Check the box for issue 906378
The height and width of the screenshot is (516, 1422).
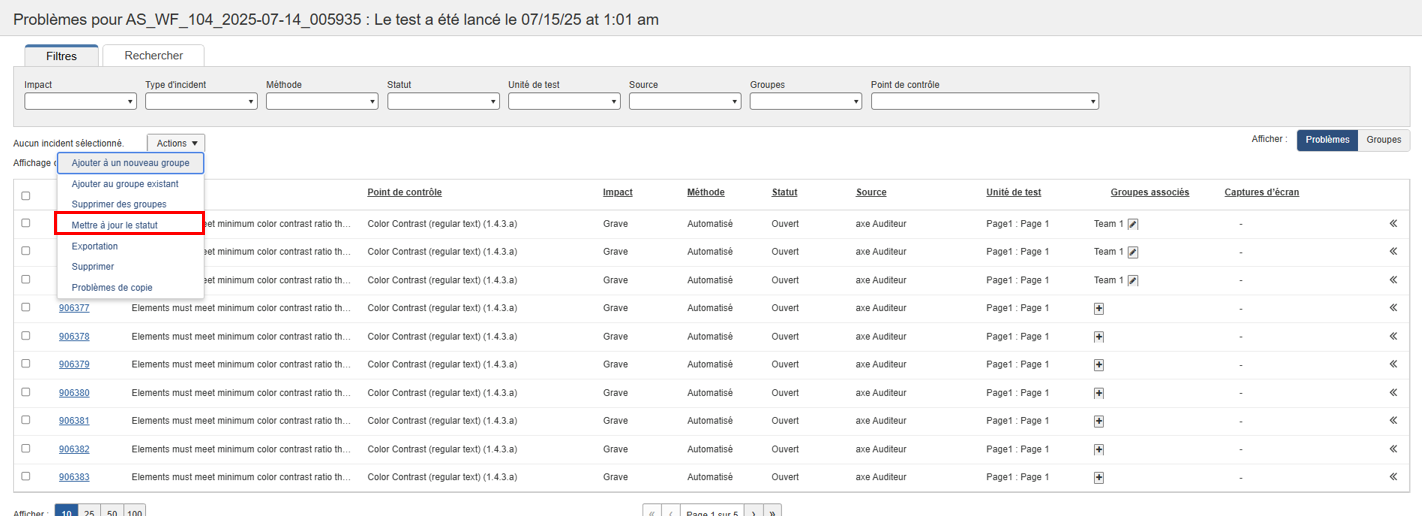point(26,336)
